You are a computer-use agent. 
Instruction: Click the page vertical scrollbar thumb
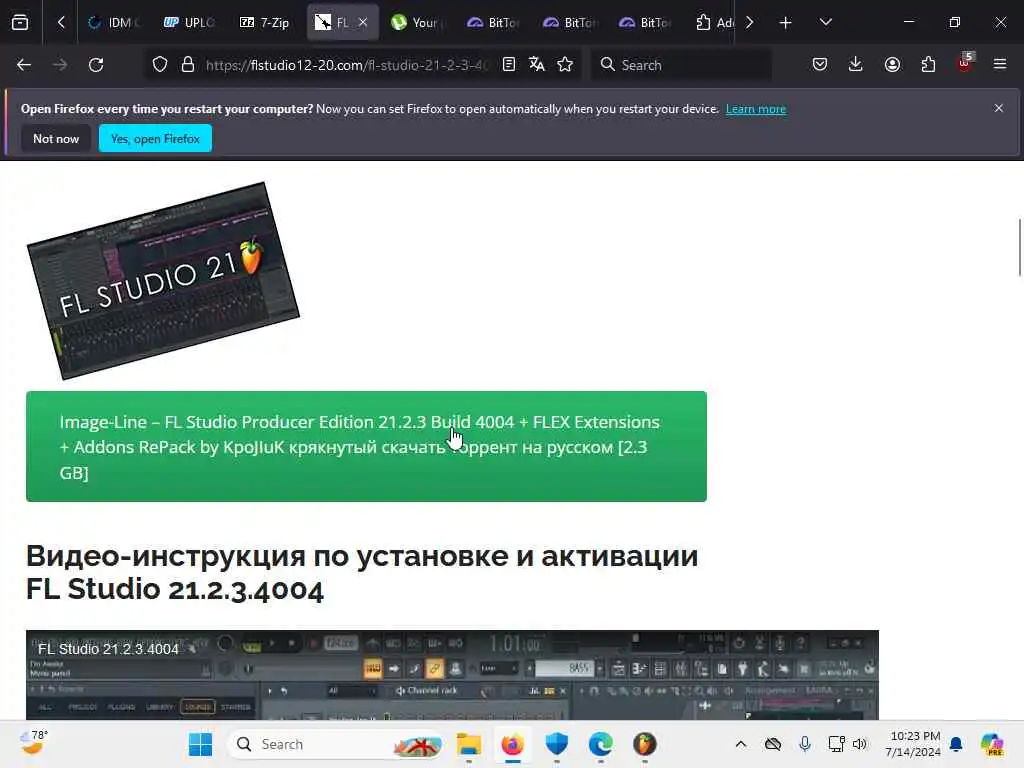point(1019,248)
